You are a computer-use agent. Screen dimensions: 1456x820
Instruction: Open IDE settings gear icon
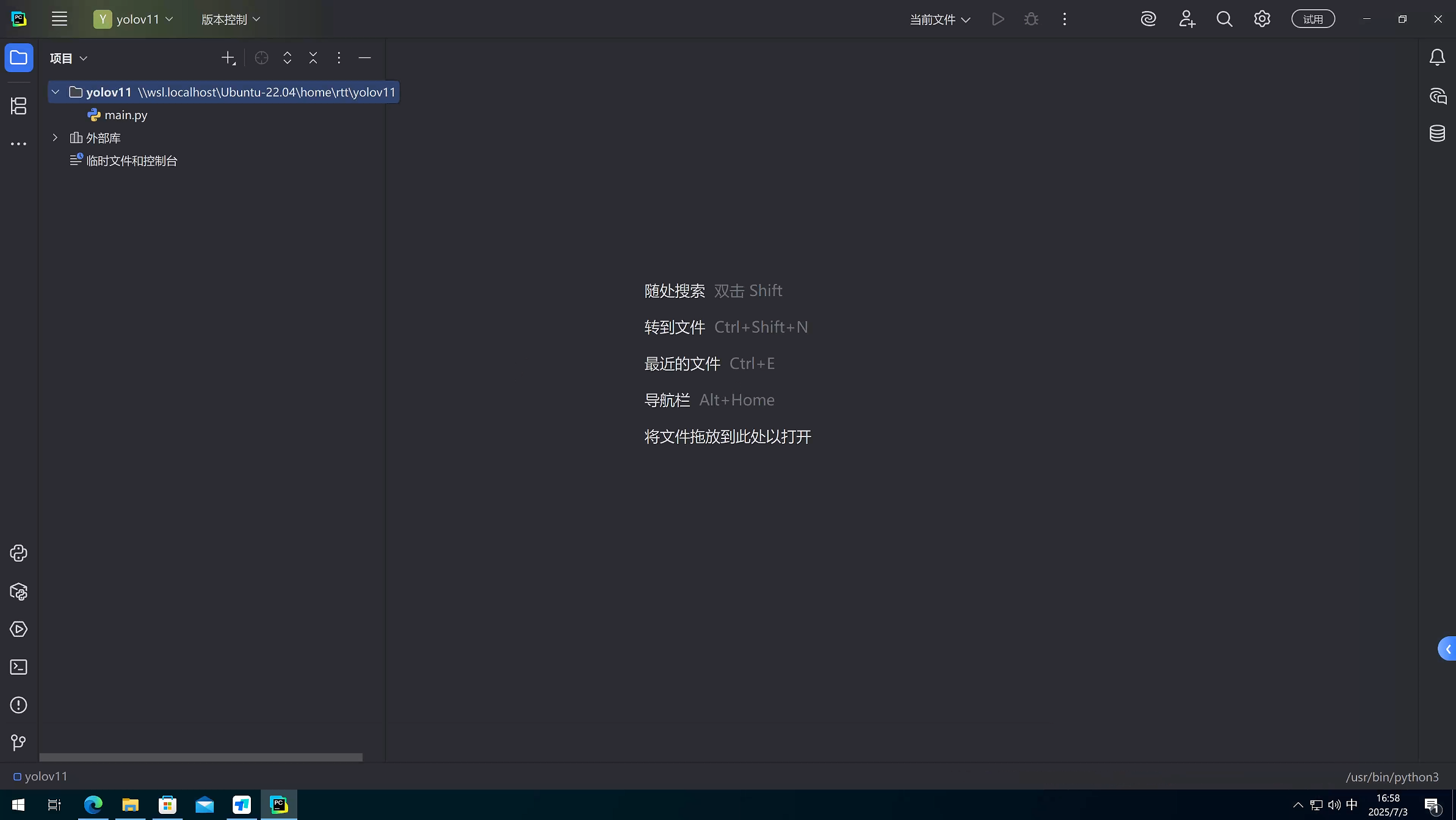[x=1262, y=19]
